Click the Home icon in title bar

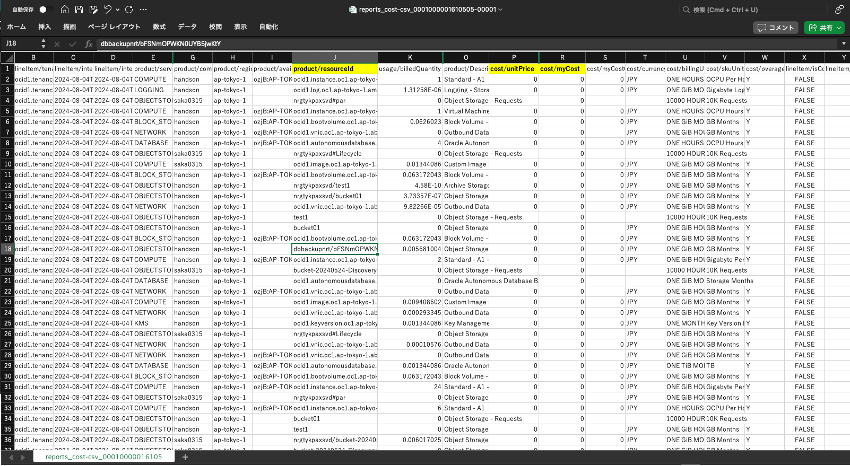[63, 9]
